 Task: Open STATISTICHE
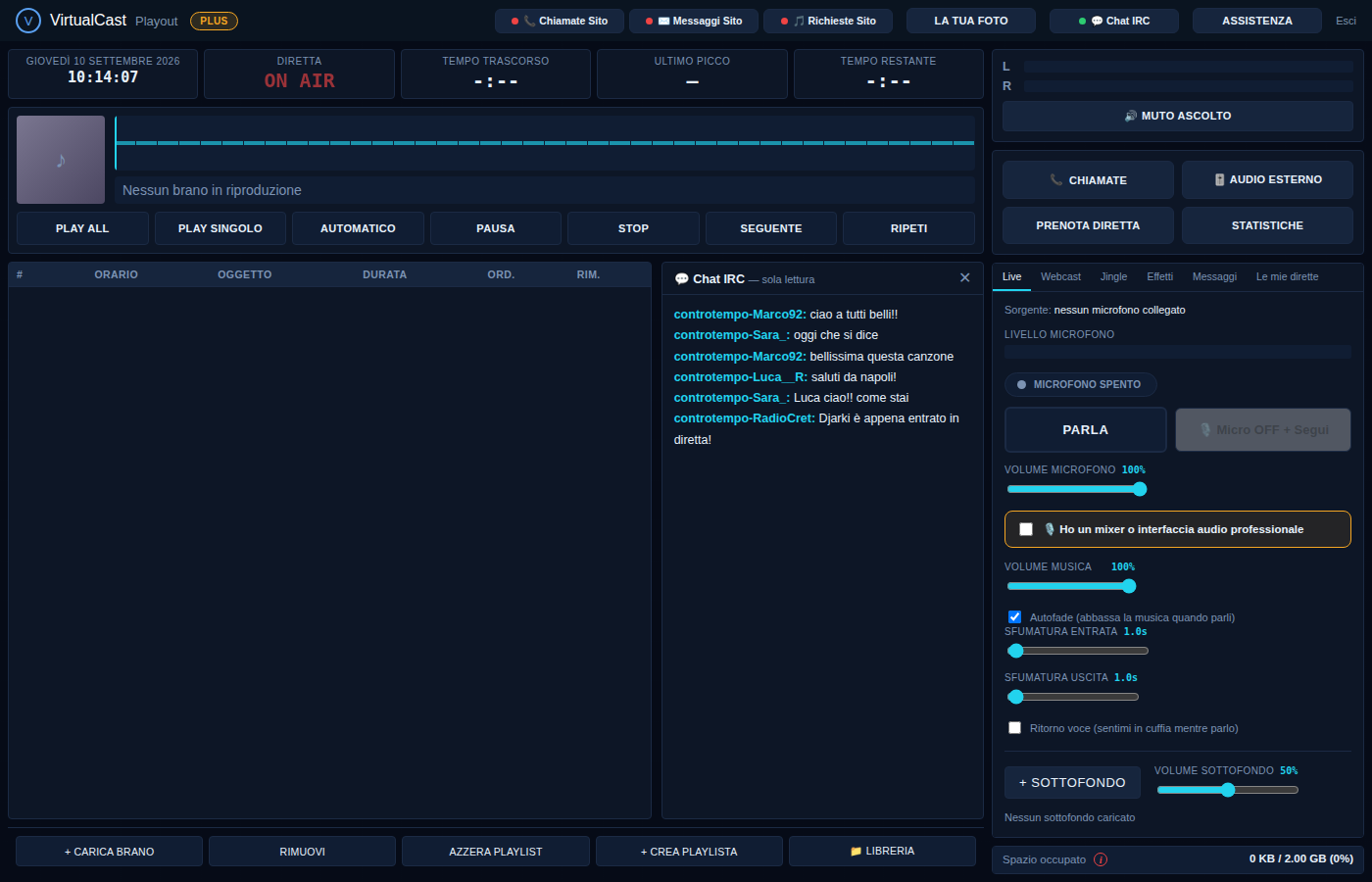1267,225
